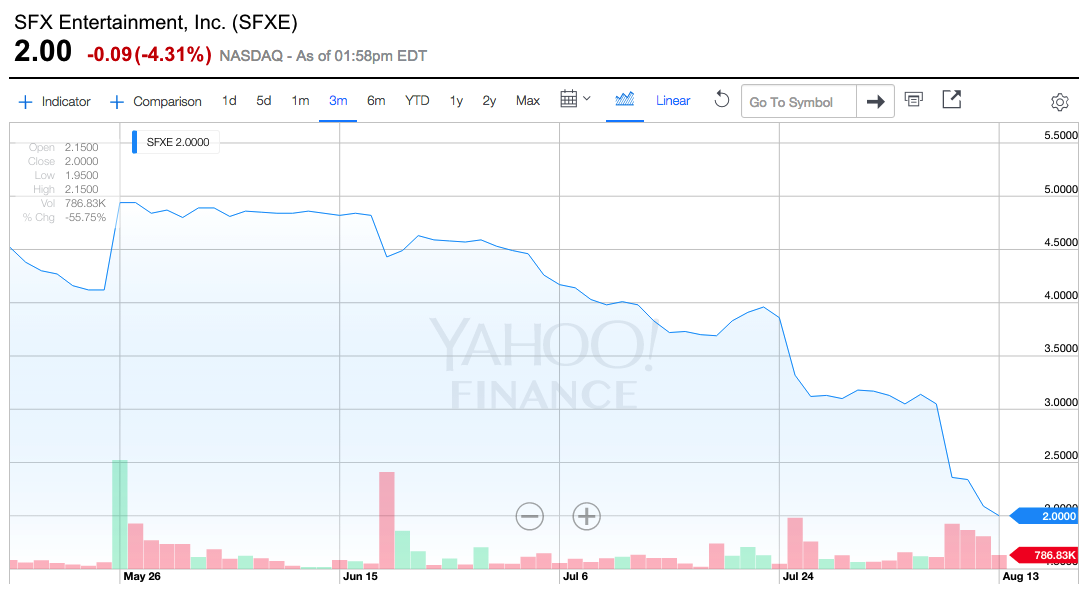
Task: Toggle the Linear scale option
Action: [x=673, y=101]
